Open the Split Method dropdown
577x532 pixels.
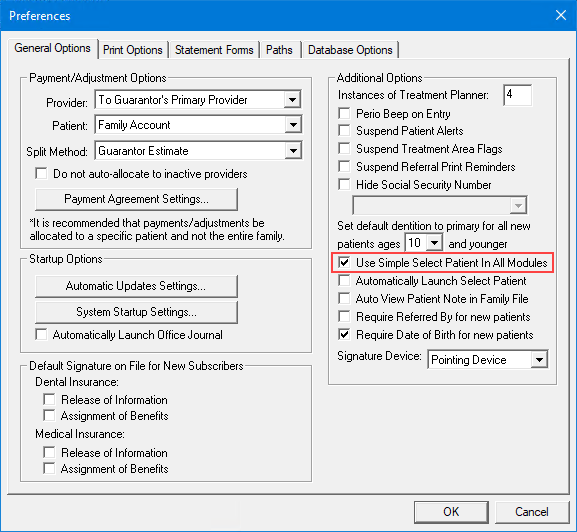[293, 151]
